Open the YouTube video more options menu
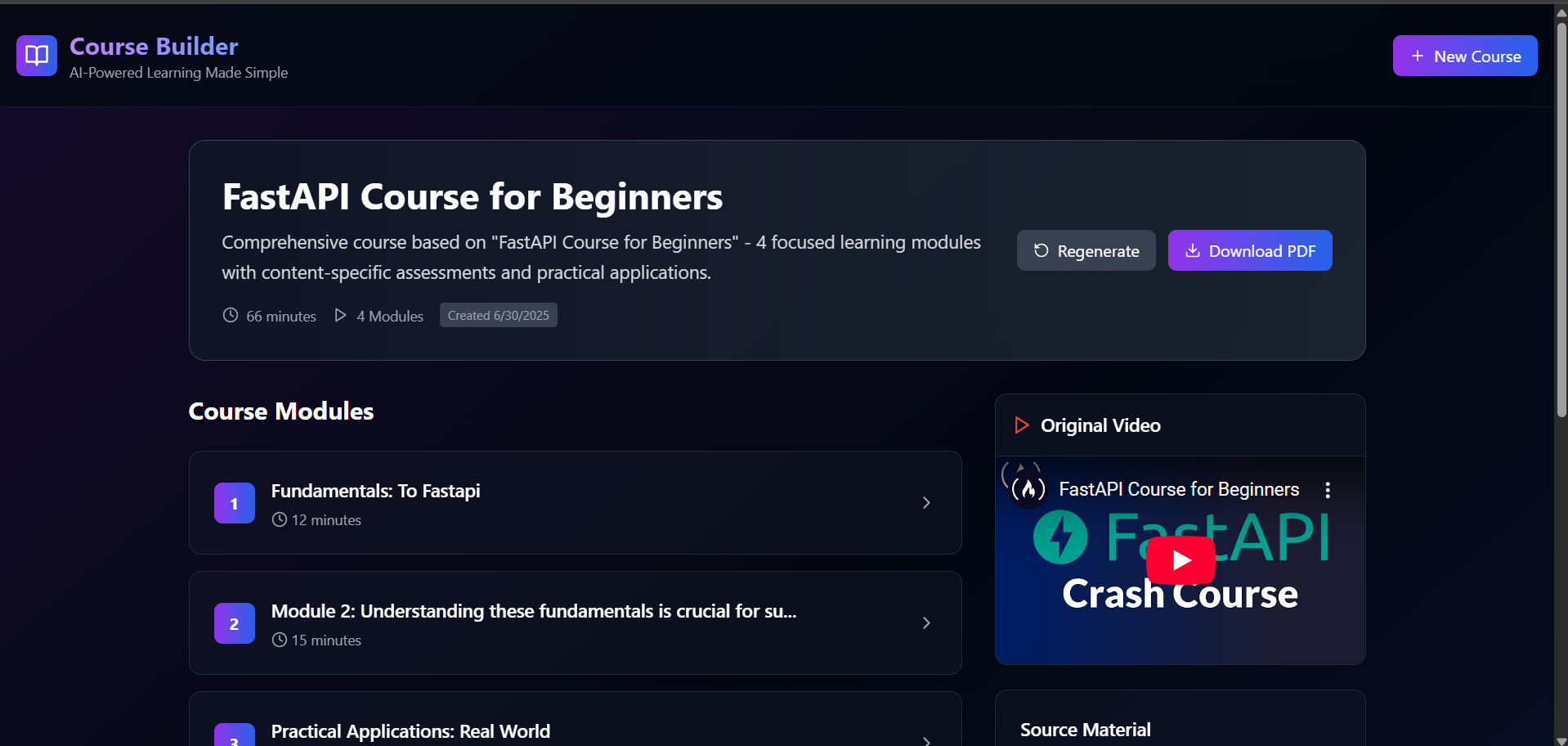The height and width of the screenshot is (746, 1568). coord(1328,489)
